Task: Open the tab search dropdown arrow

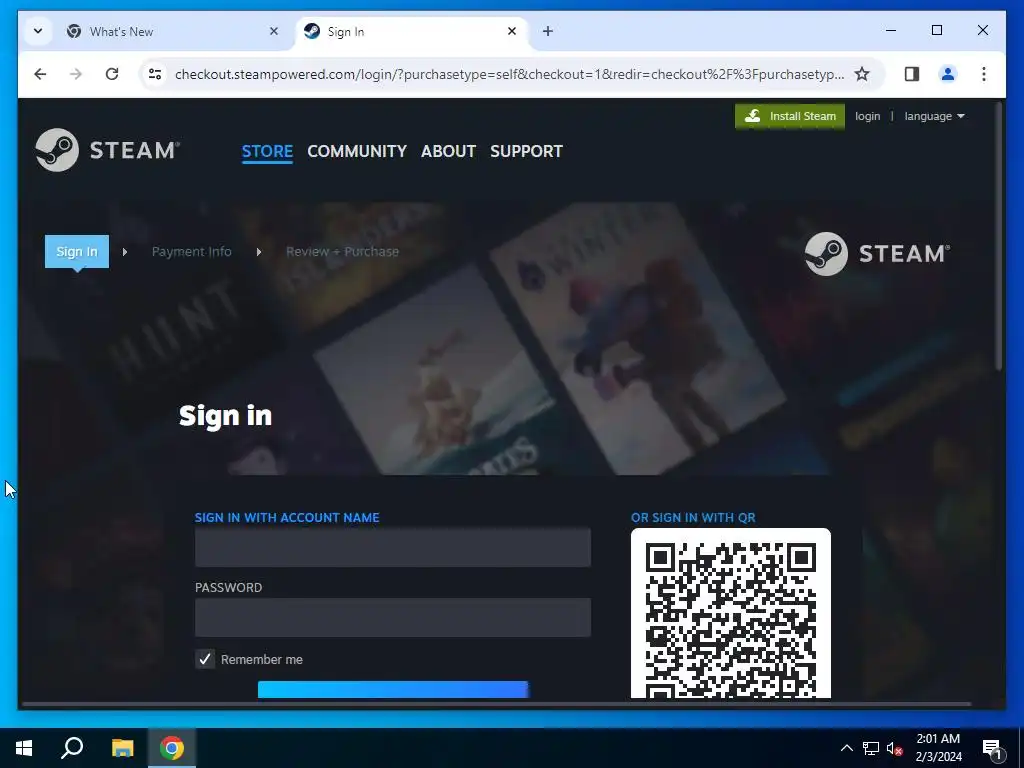Action: (38, 31)
